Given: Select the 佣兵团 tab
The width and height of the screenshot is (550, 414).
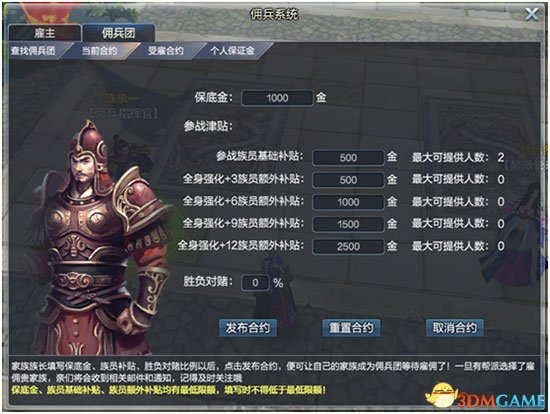Looking at the screenshot, I should (x=119, y=33).
